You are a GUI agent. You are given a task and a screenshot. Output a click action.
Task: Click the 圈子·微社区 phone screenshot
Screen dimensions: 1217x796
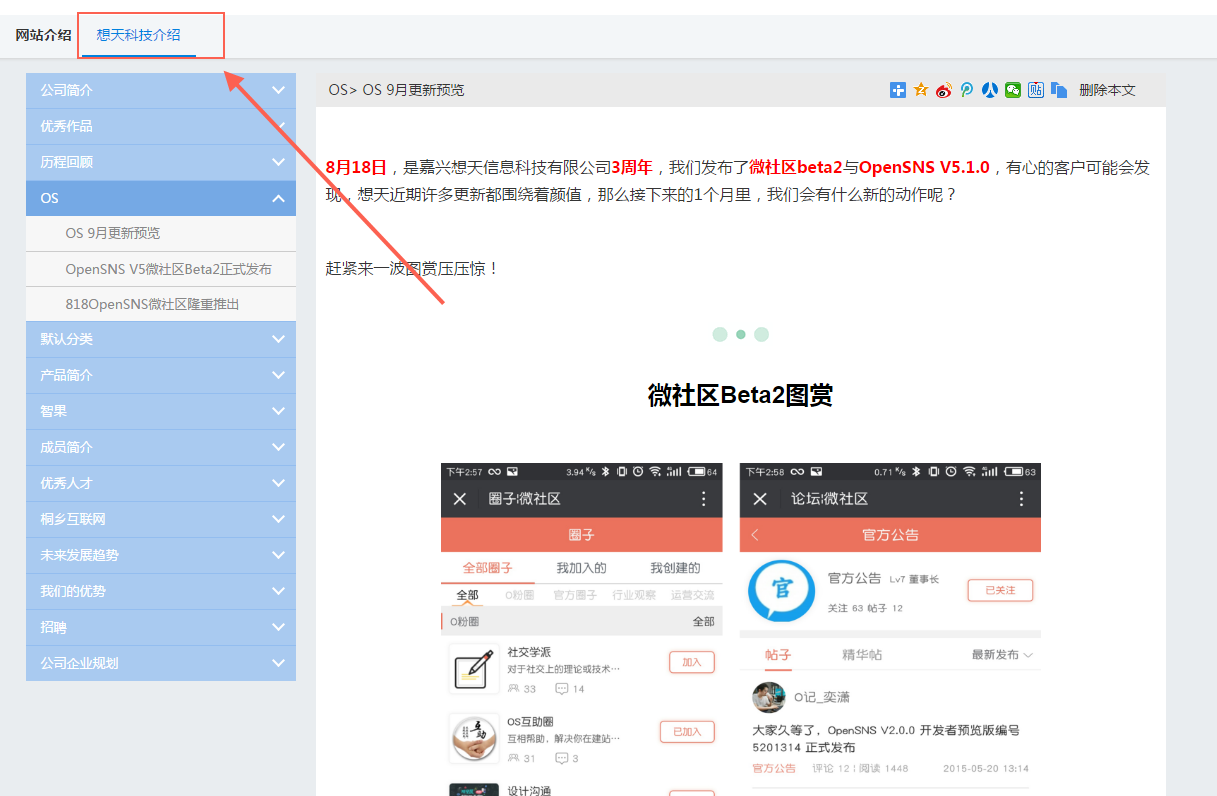[x=581, y=629]
